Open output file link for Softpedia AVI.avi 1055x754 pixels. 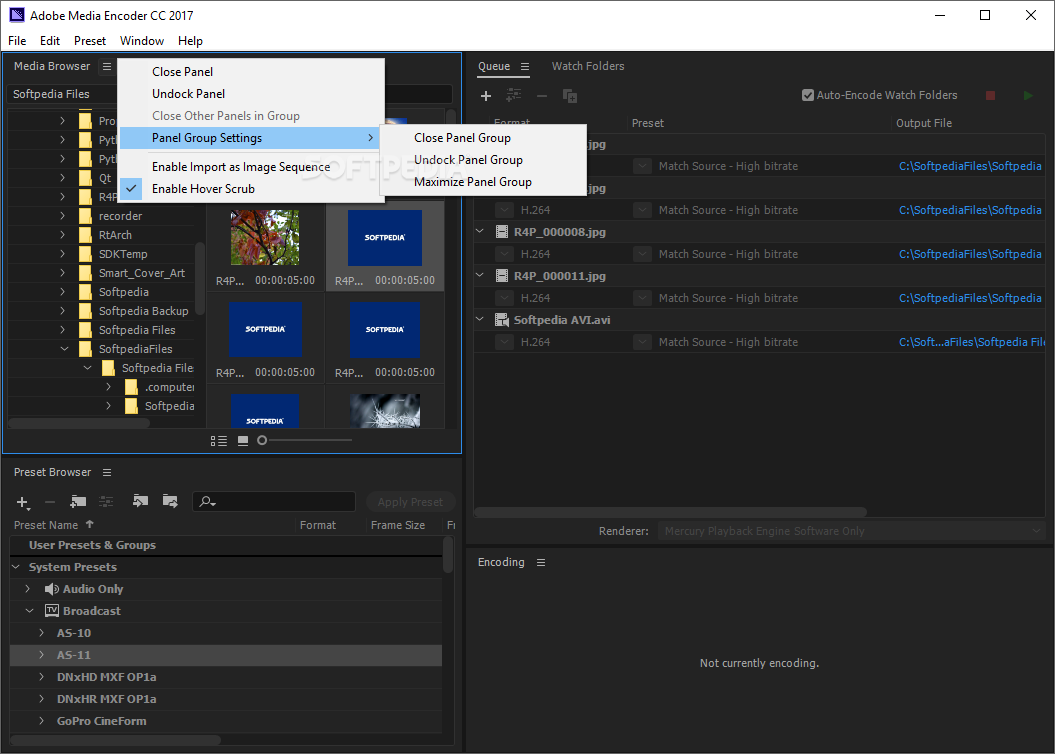(x=972, y=342)
